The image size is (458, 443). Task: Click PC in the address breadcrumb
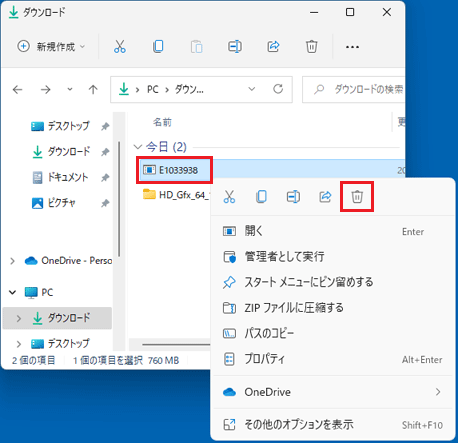[153, 89]
